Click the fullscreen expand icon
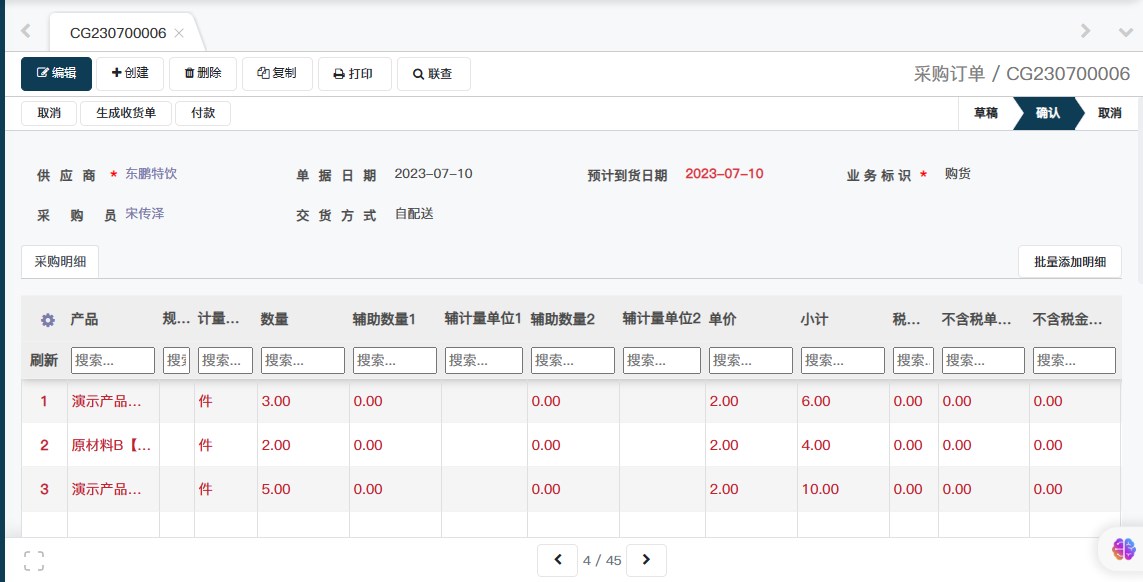This screenshot has width=1143, height=582. pyautogui.click(x=34, y=560)
